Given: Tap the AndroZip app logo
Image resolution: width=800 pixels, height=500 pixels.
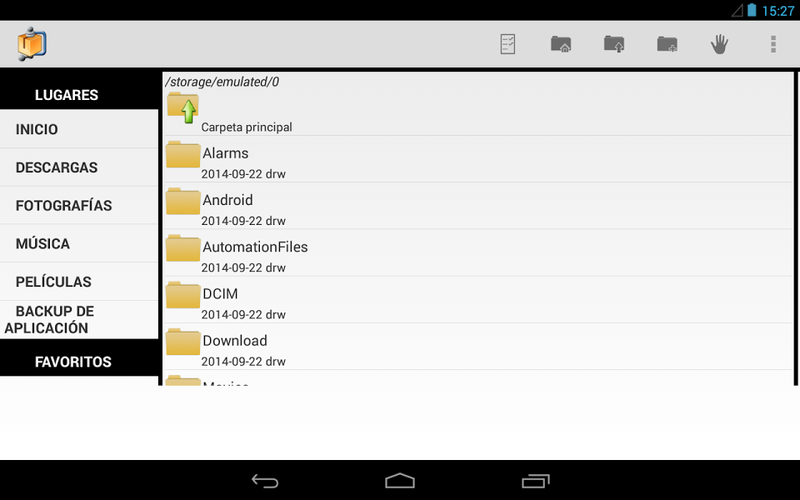Looking at the screenshot, I should tap(32, 44).
